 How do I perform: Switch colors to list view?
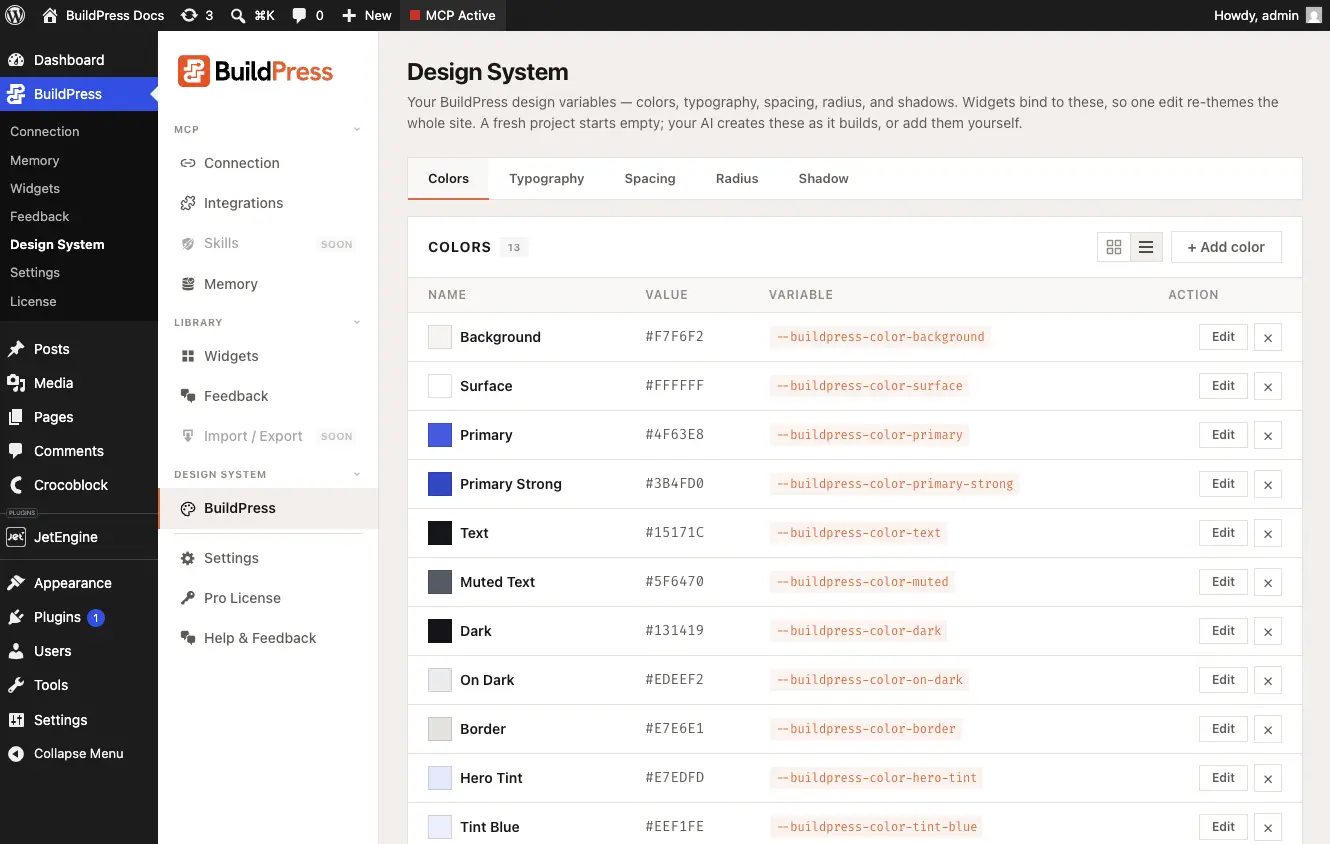coord(1146,247)
